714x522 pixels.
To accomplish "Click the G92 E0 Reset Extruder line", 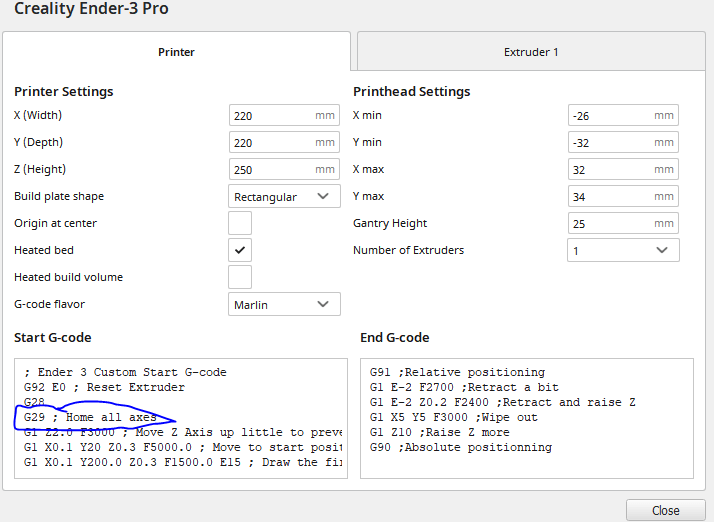I will click(104, 387).
